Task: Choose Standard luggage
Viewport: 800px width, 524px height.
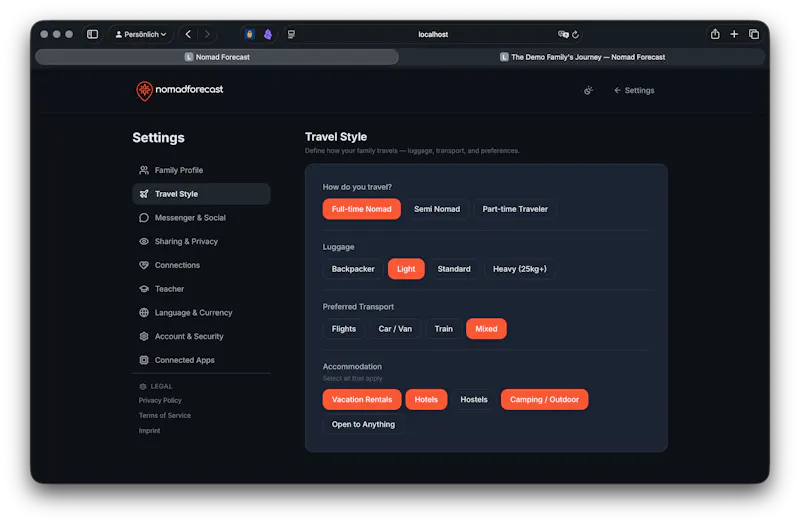Action: point(454,269)
